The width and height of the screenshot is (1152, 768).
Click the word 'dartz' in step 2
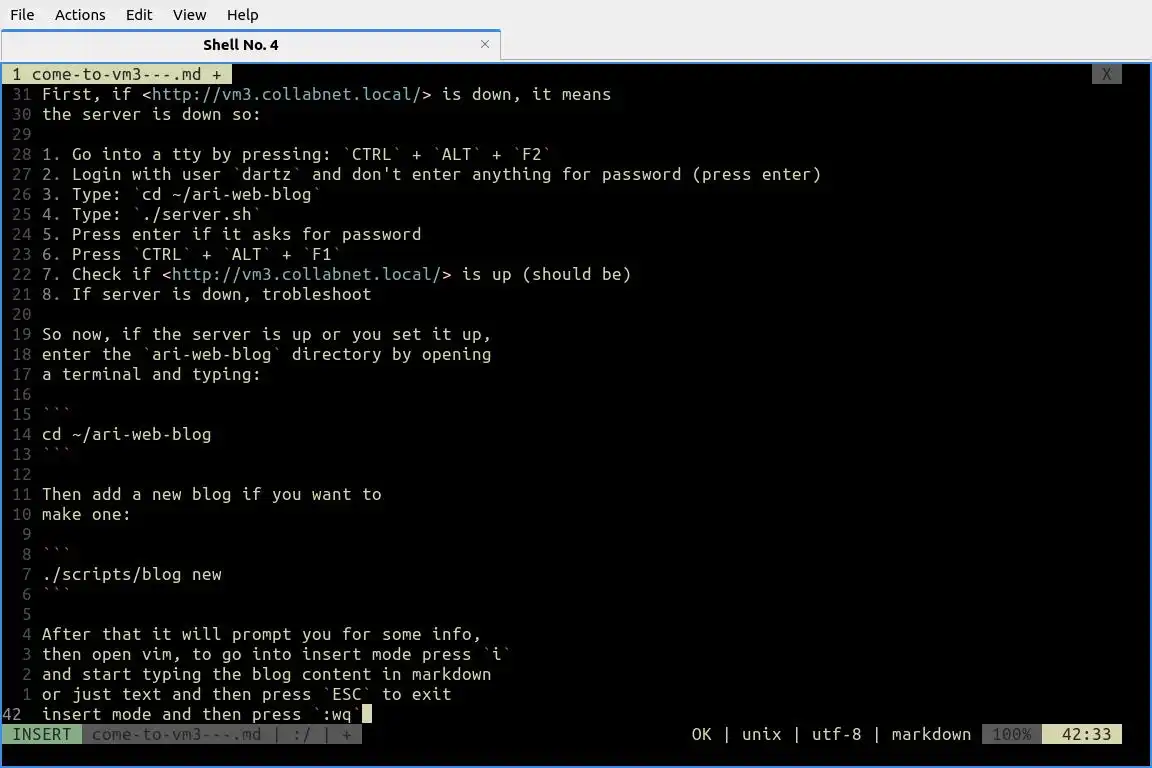(267, 174)
